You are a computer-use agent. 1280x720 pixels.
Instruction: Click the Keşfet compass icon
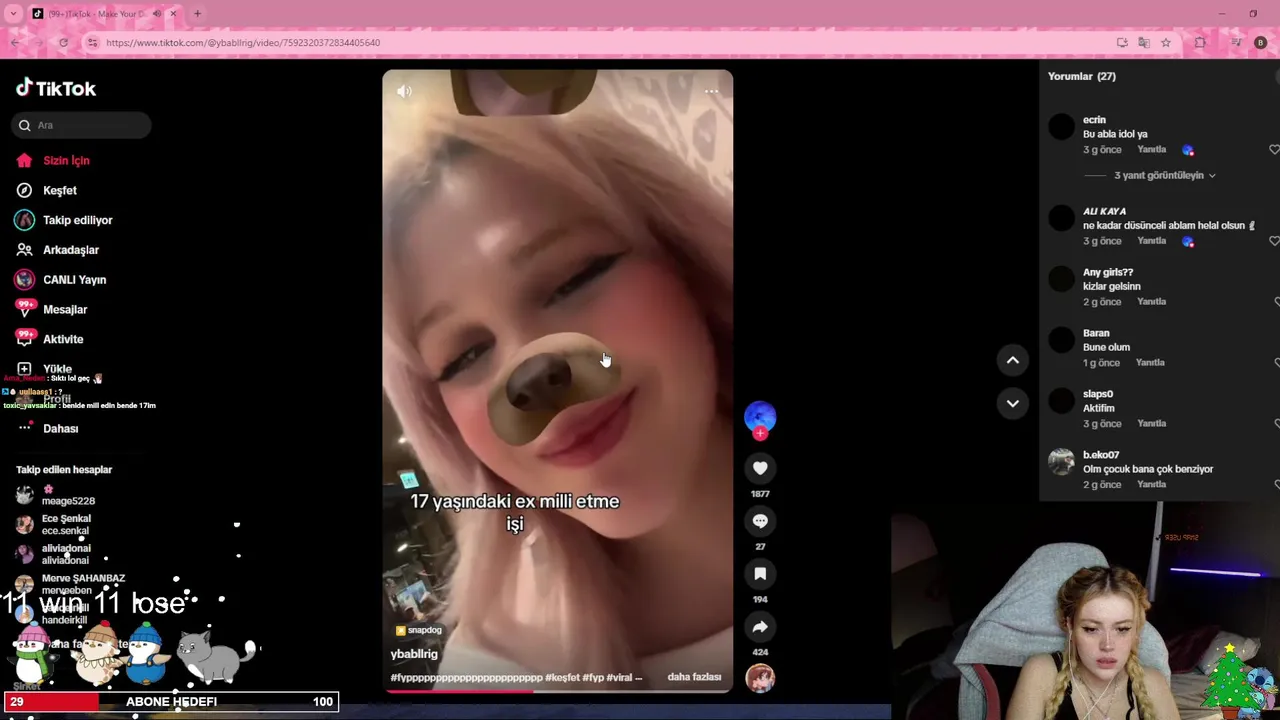[x=24, y=190]
